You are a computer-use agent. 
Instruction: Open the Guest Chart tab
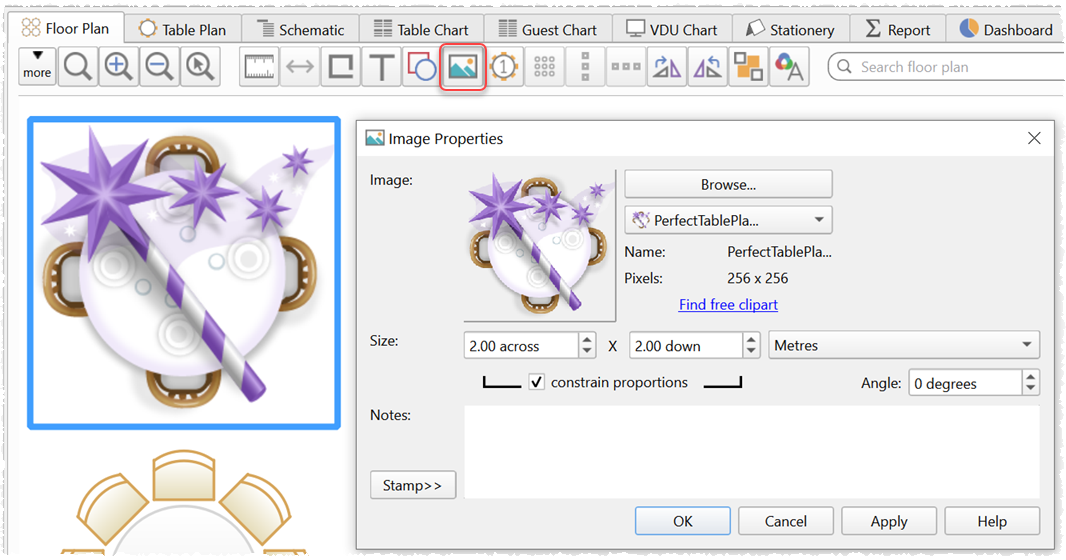[548, 30]
